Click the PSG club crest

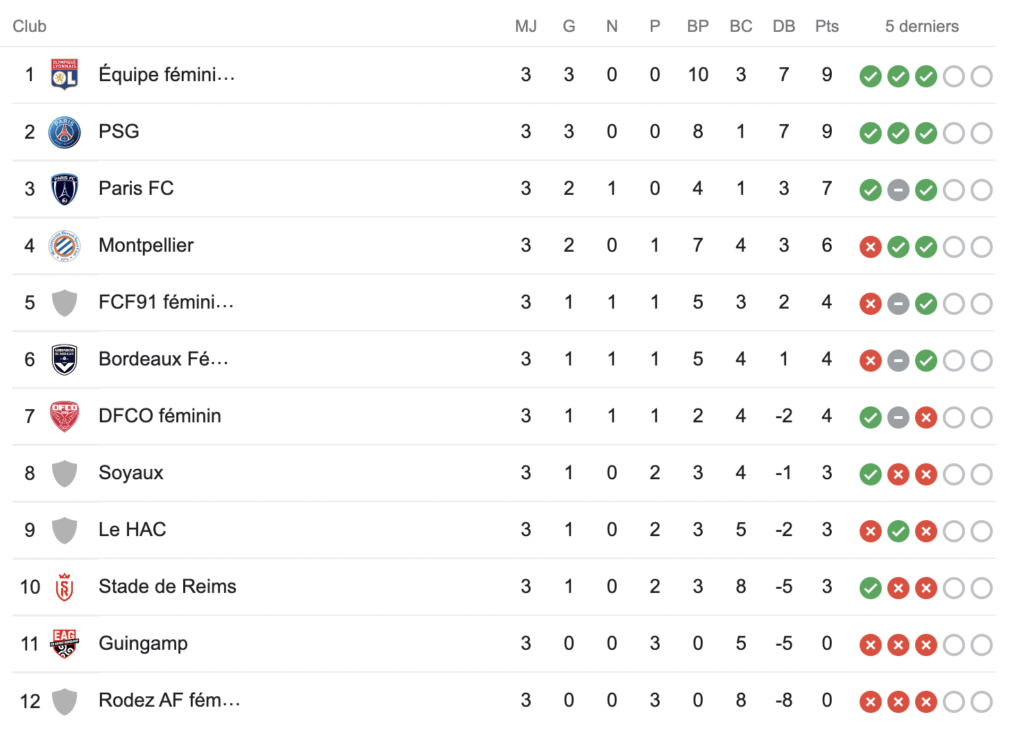click(x=65, y=132)
